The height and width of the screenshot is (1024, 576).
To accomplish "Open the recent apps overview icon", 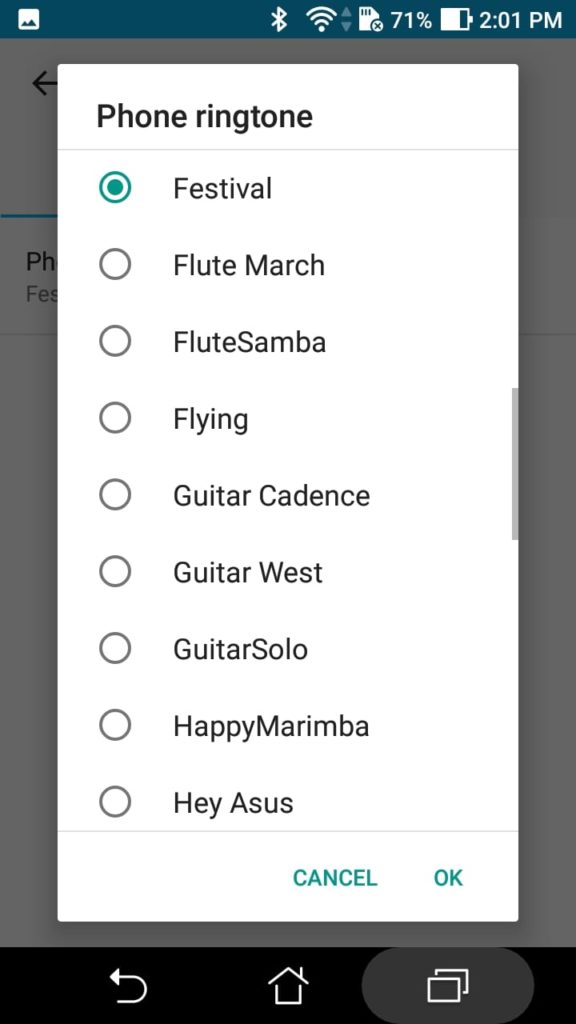I will coord(448,985).
